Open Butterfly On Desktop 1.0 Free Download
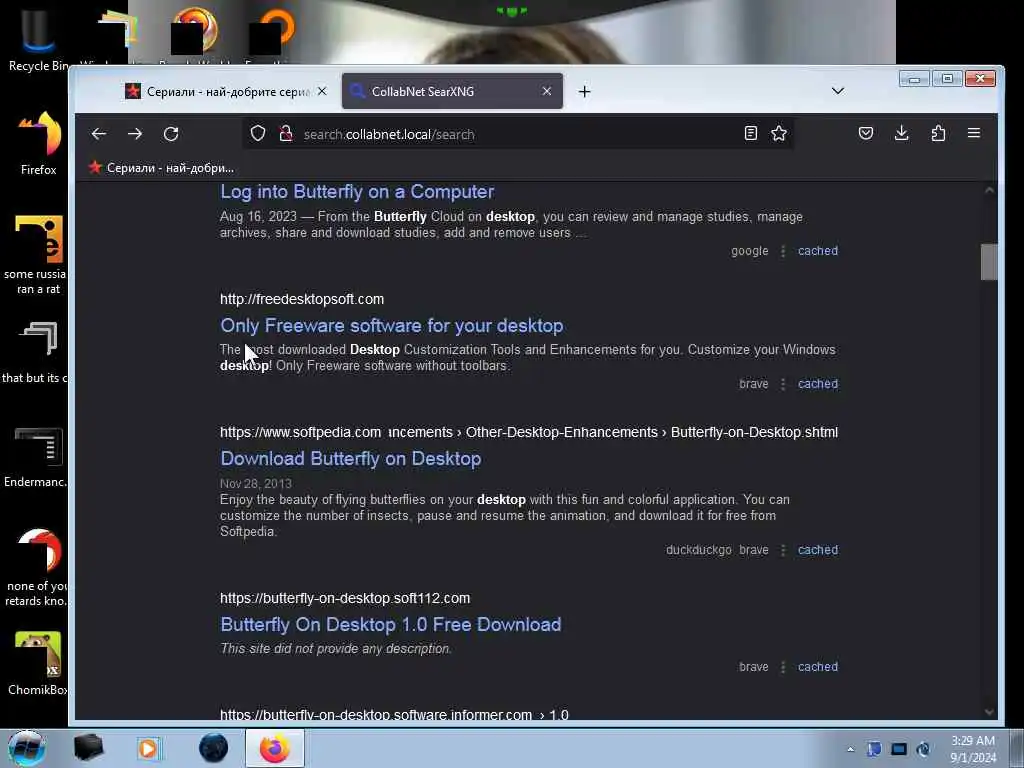 pyautogui.click(x=391, y=624)
